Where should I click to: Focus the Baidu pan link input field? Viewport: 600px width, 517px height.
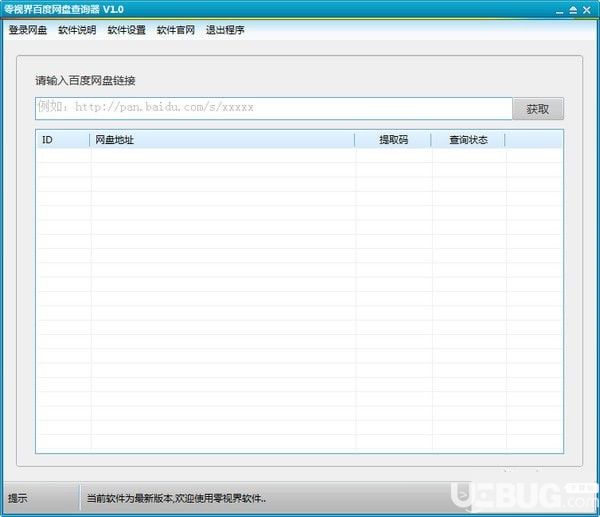pyautogui.click(x=274, y=108)
